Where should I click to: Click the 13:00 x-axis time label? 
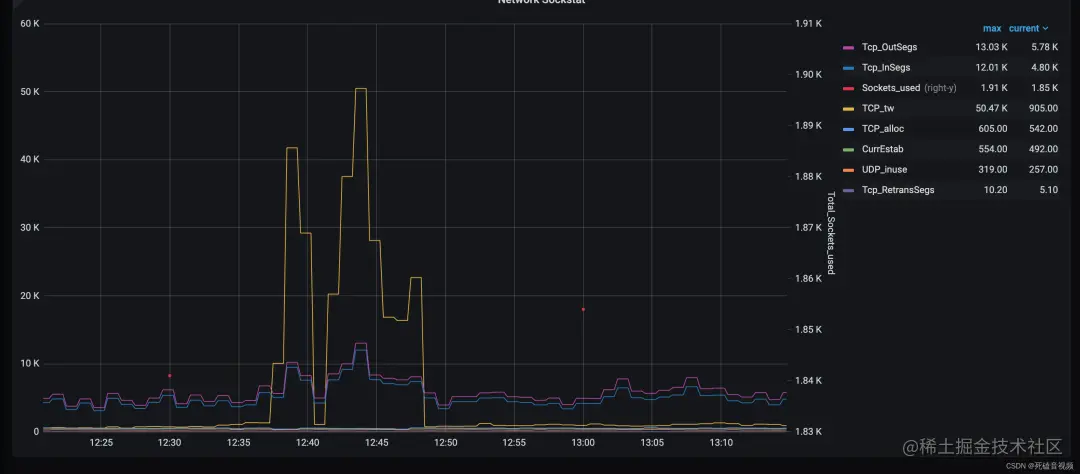pyautogui.click(x=583, y=442)
